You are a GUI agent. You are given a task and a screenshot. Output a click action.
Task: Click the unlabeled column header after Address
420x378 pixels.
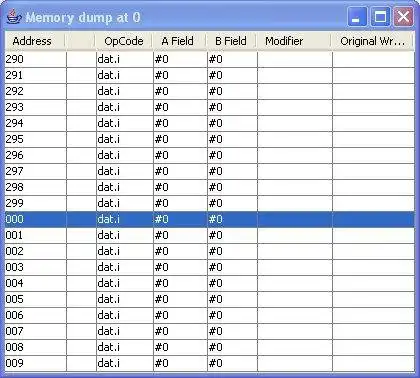(x=80, y=41)
